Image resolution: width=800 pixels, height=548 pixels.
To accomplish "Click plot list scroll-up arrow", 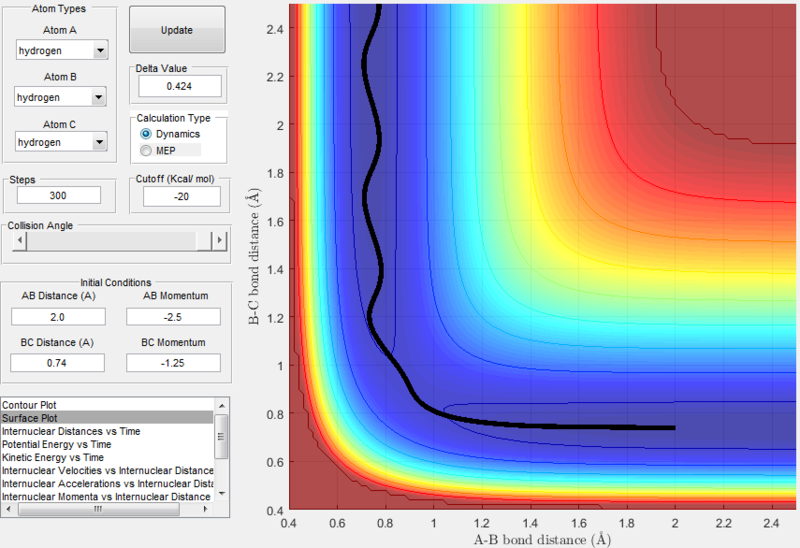I will pos(222,406).
